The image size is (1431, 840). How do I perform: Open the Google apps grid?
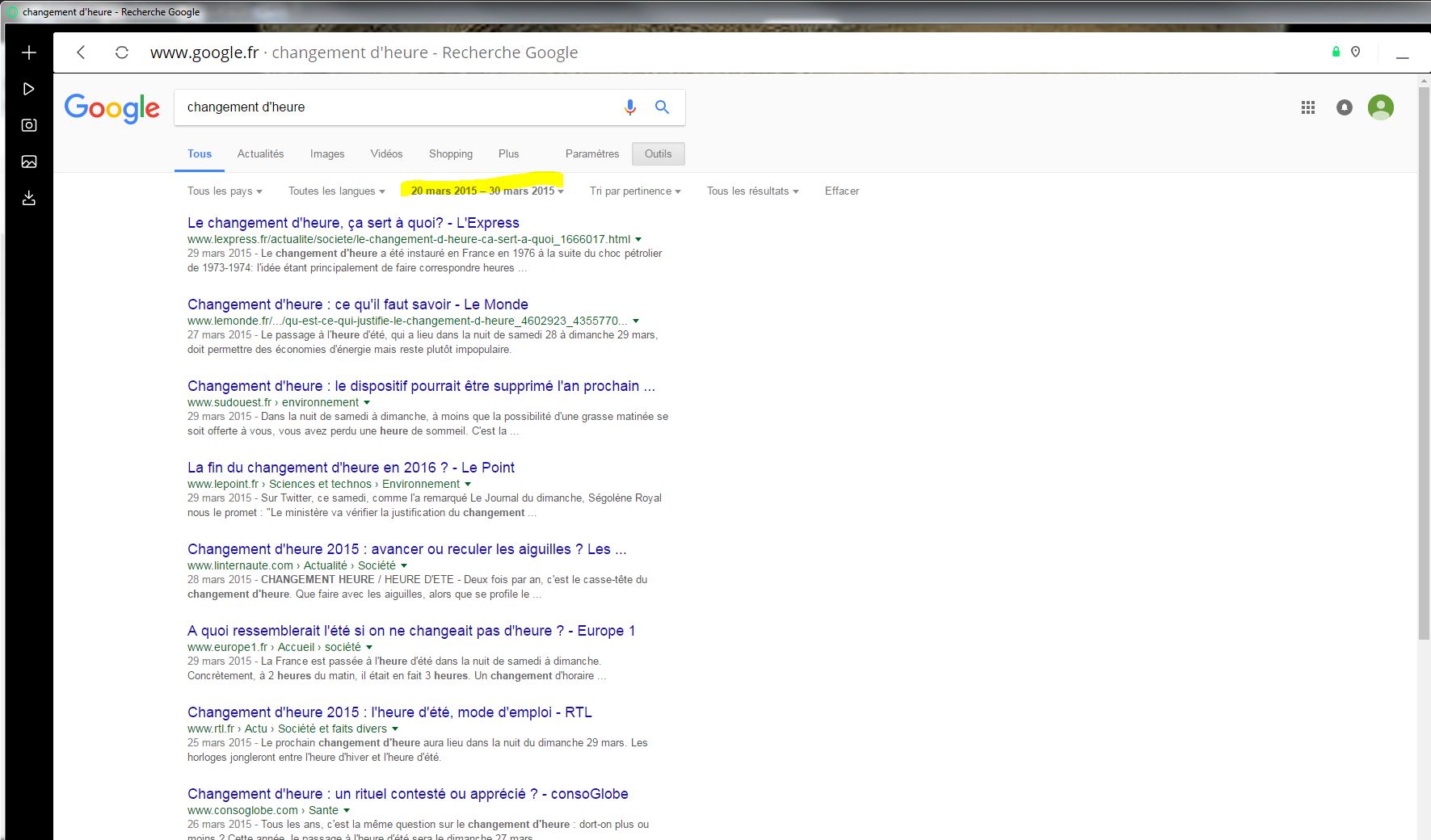(1308, 107)
